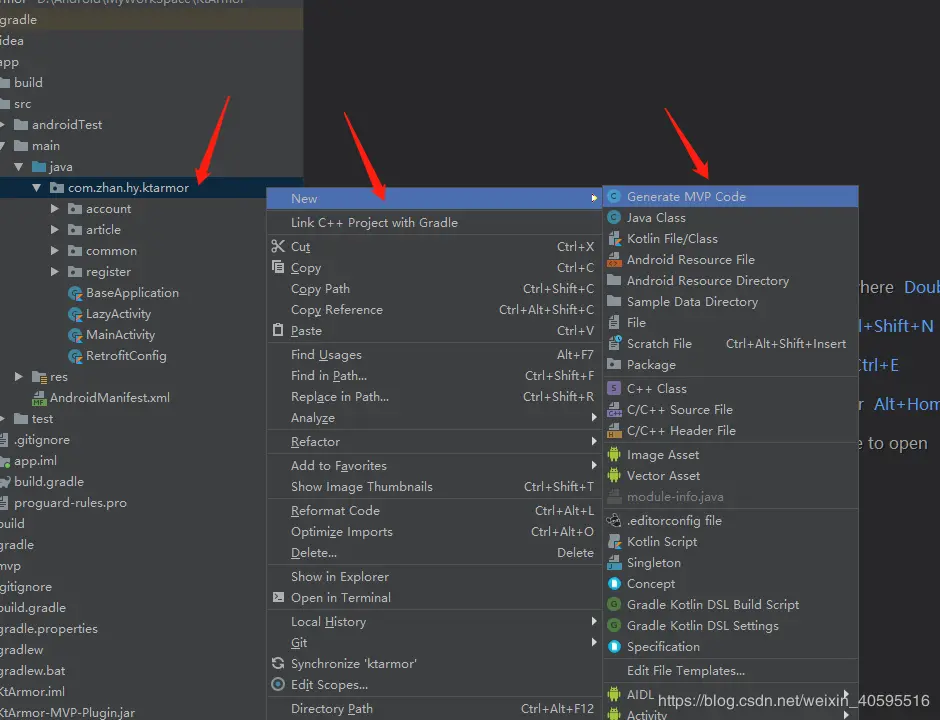The height and width of the screenshot is (720, 940).
Task: Click the Edit Scopes circle icon
Action: click(278, 684)
